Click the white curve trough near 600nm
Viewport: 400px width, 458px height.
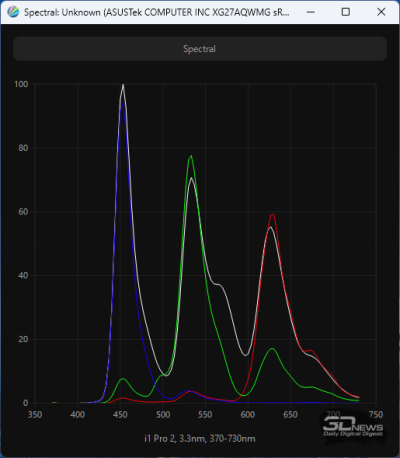coord(246,355)
